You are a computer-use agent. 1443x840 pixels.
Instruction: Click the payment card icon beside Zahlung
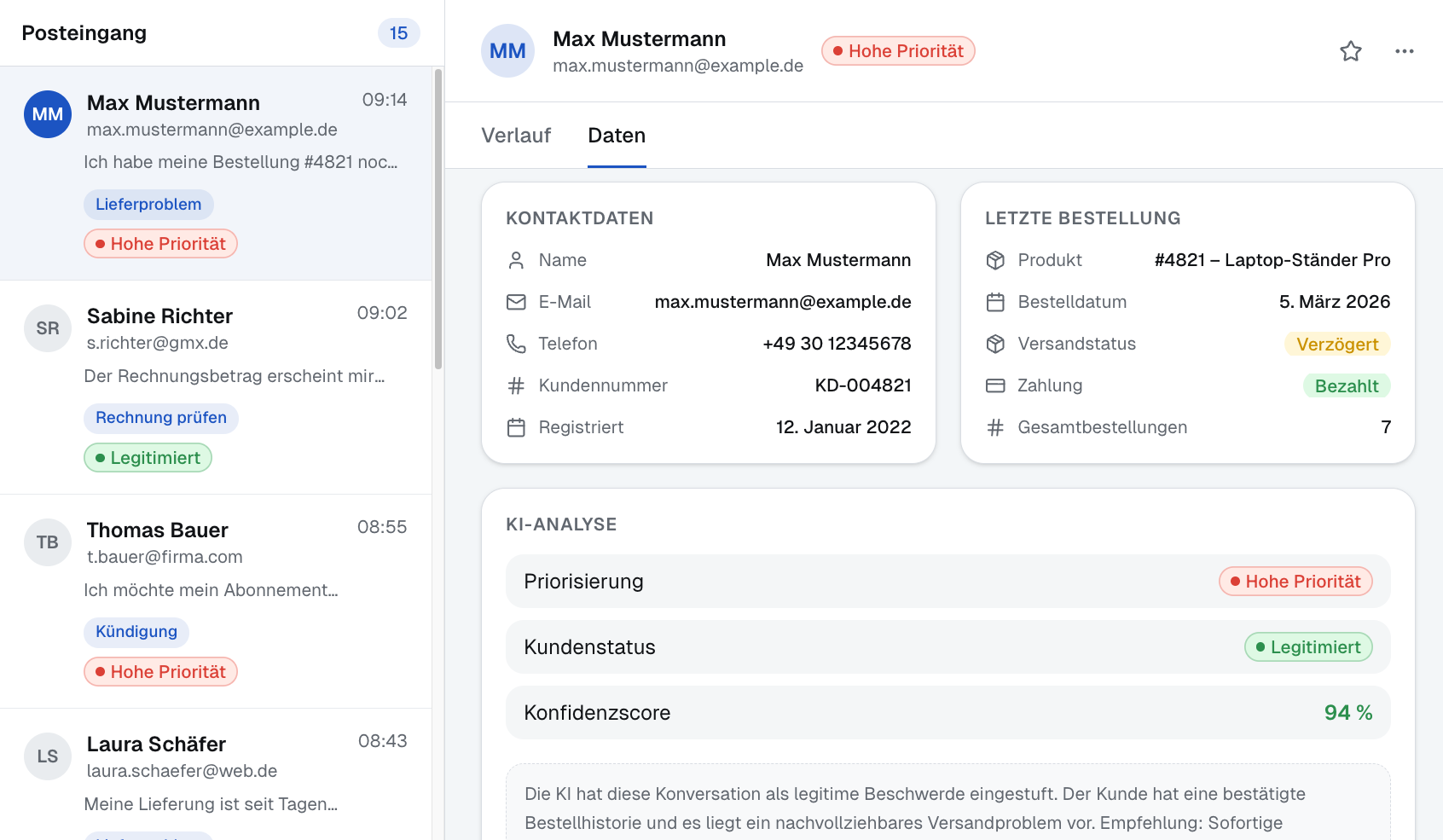tap(995, 385)
